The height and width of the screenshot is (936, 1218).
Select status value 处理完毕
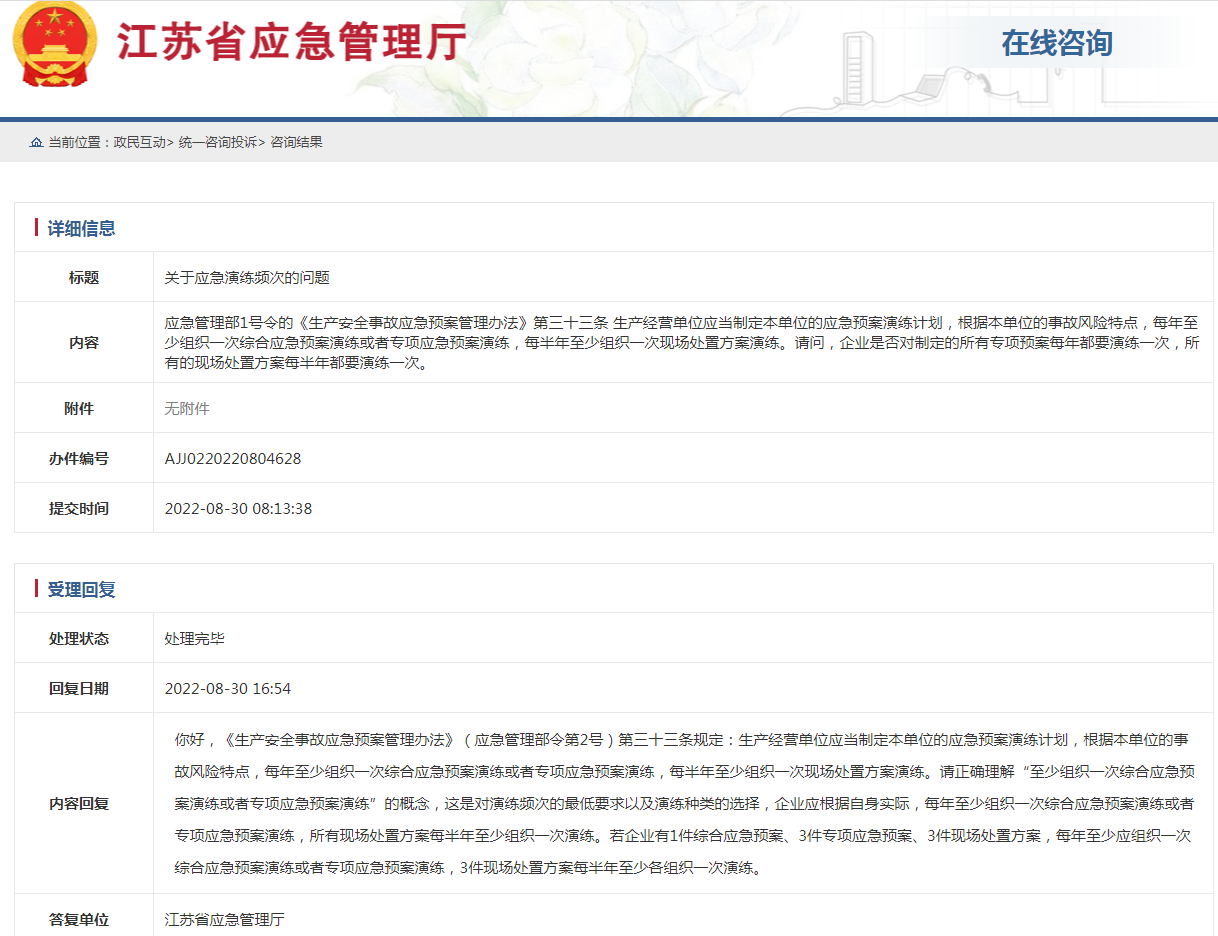[x=195, y=638]
